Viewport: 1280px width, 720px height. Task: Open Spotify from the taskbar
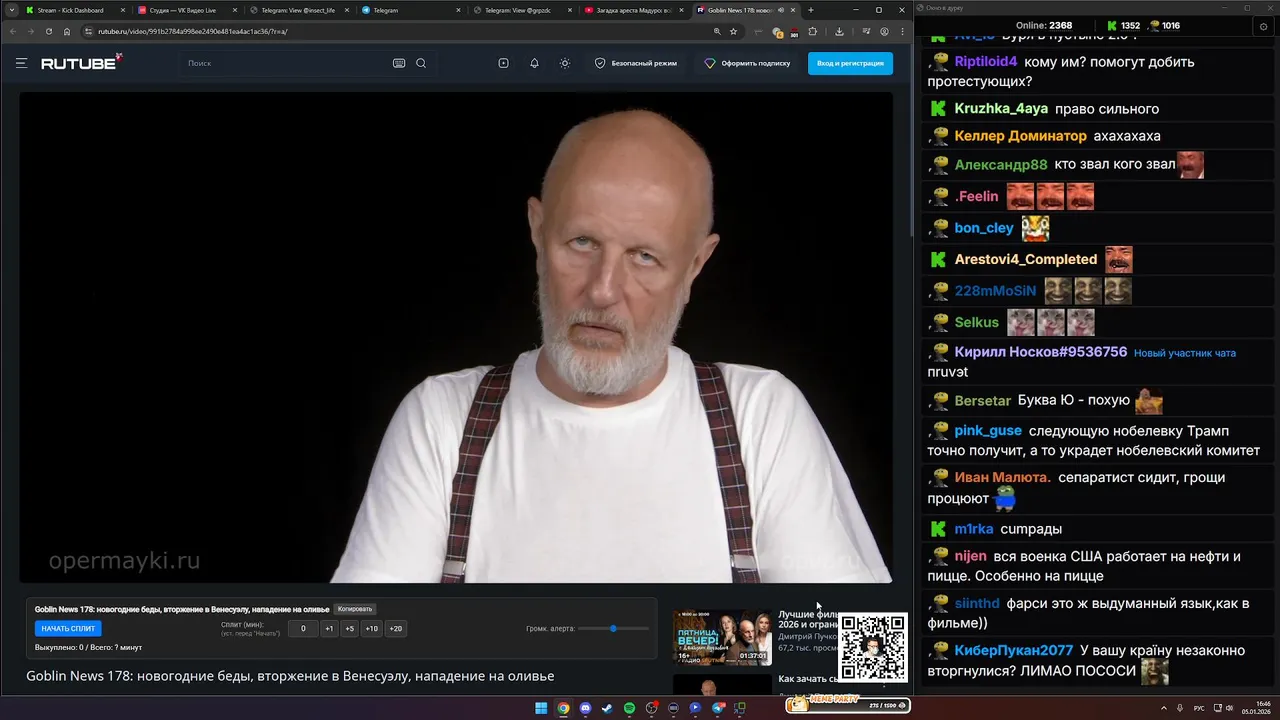(629, 708)
